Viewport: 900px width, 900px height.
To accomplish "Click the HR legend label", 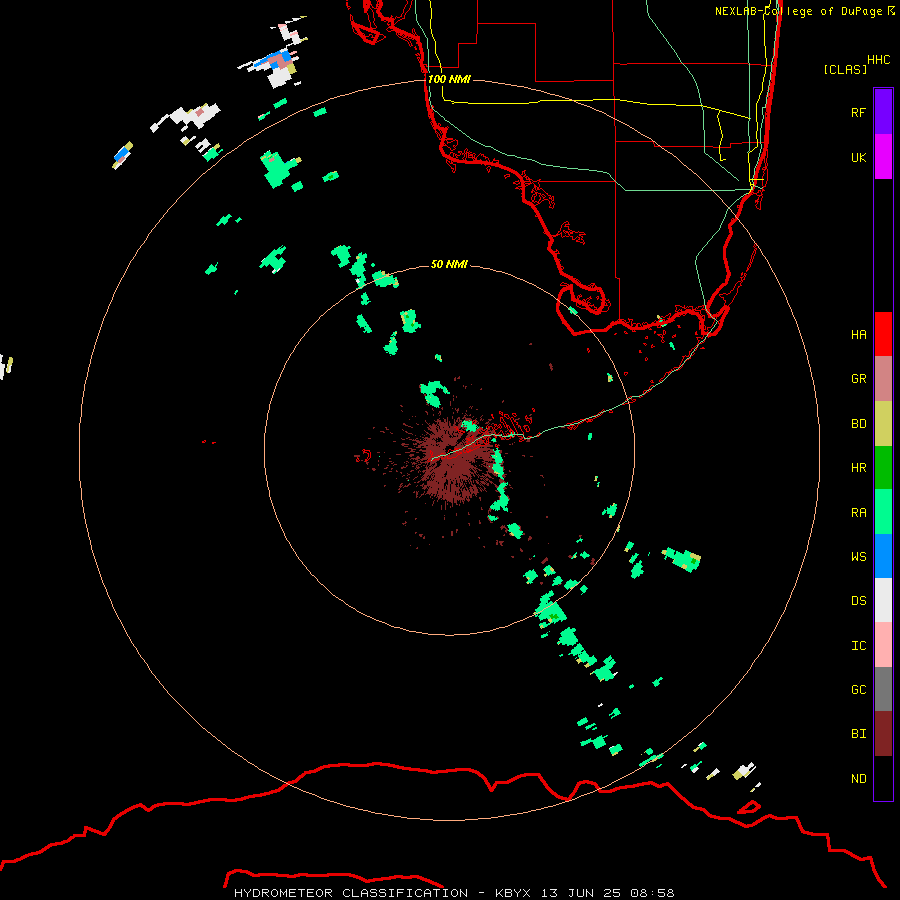I will [x=858, y=468].
